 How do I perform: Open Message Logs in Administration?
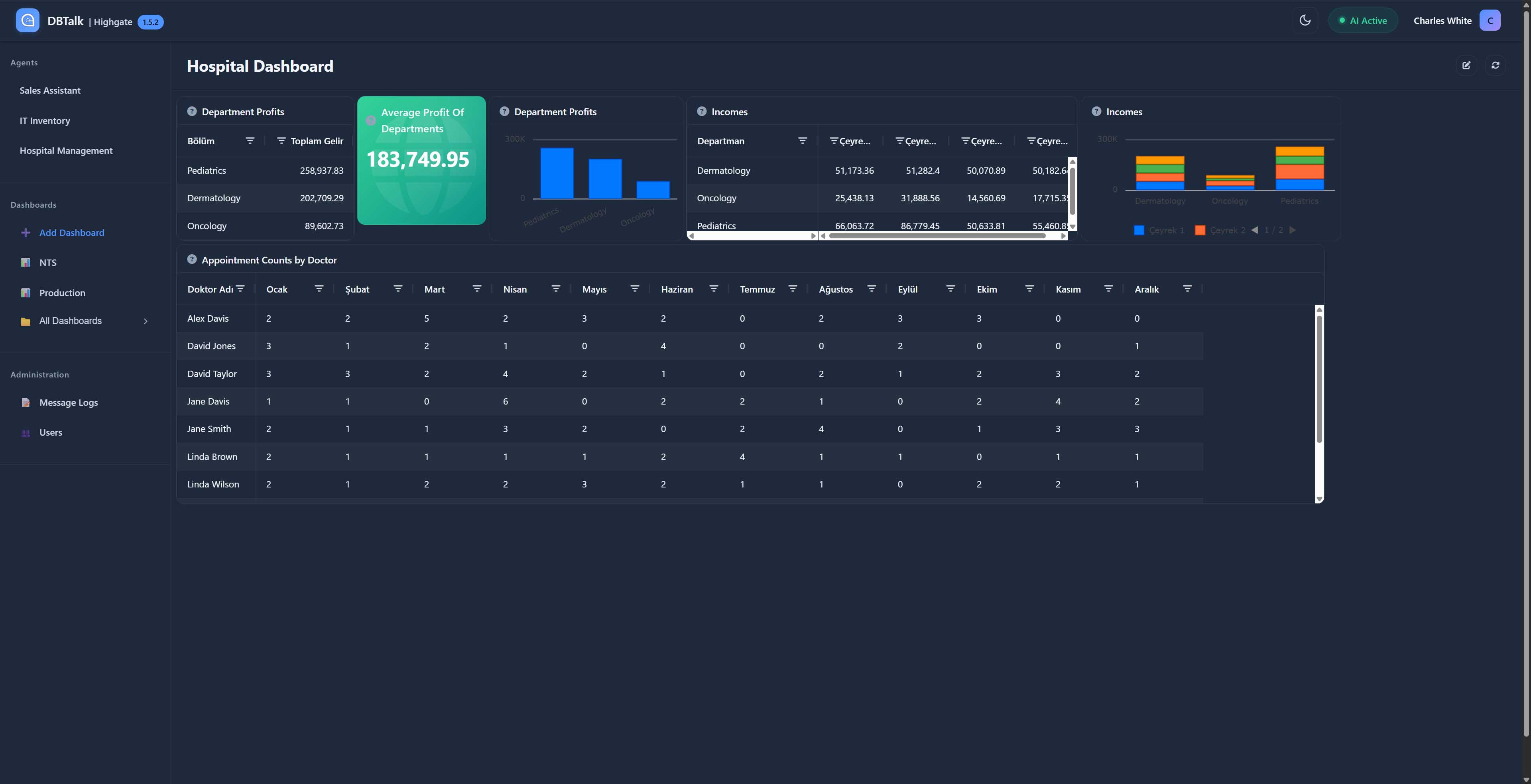68,403
